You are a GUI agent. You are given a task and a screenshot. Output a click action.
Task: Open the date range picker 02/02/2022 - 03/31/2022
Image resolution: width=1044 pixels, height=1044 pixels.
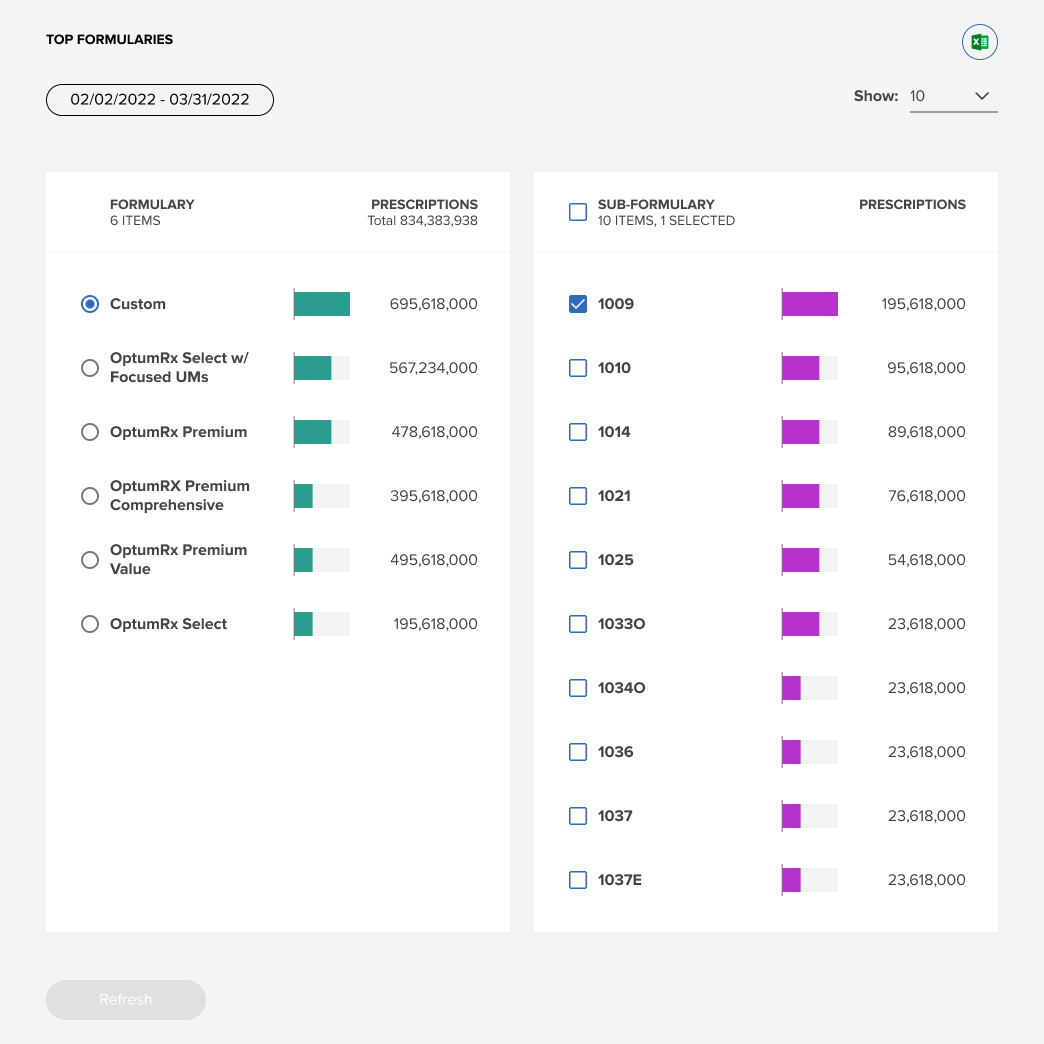tap(160, 100)
